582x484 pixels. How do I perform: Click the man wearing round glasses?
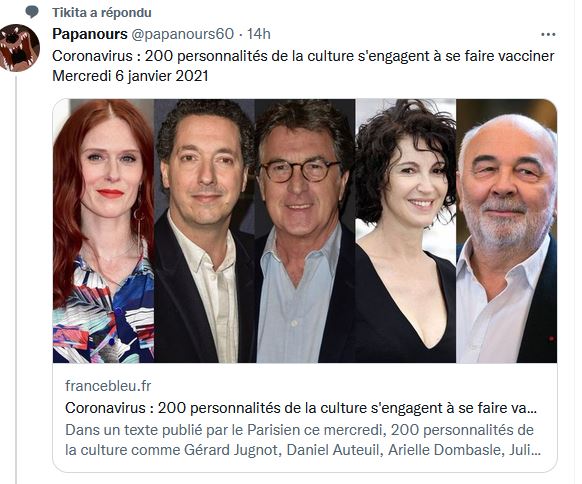click(305, 231)
